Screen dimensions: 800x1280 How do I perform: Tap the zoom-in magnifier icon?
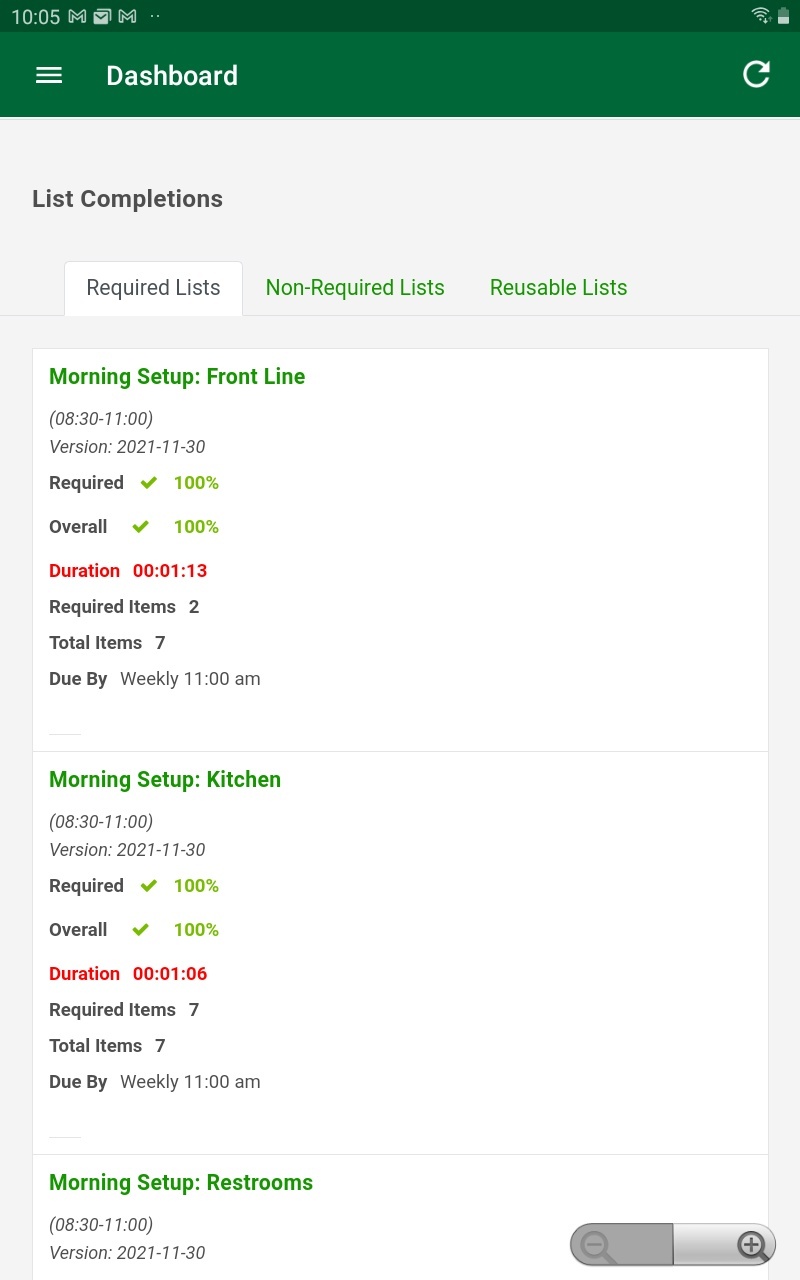(752, 1245)
